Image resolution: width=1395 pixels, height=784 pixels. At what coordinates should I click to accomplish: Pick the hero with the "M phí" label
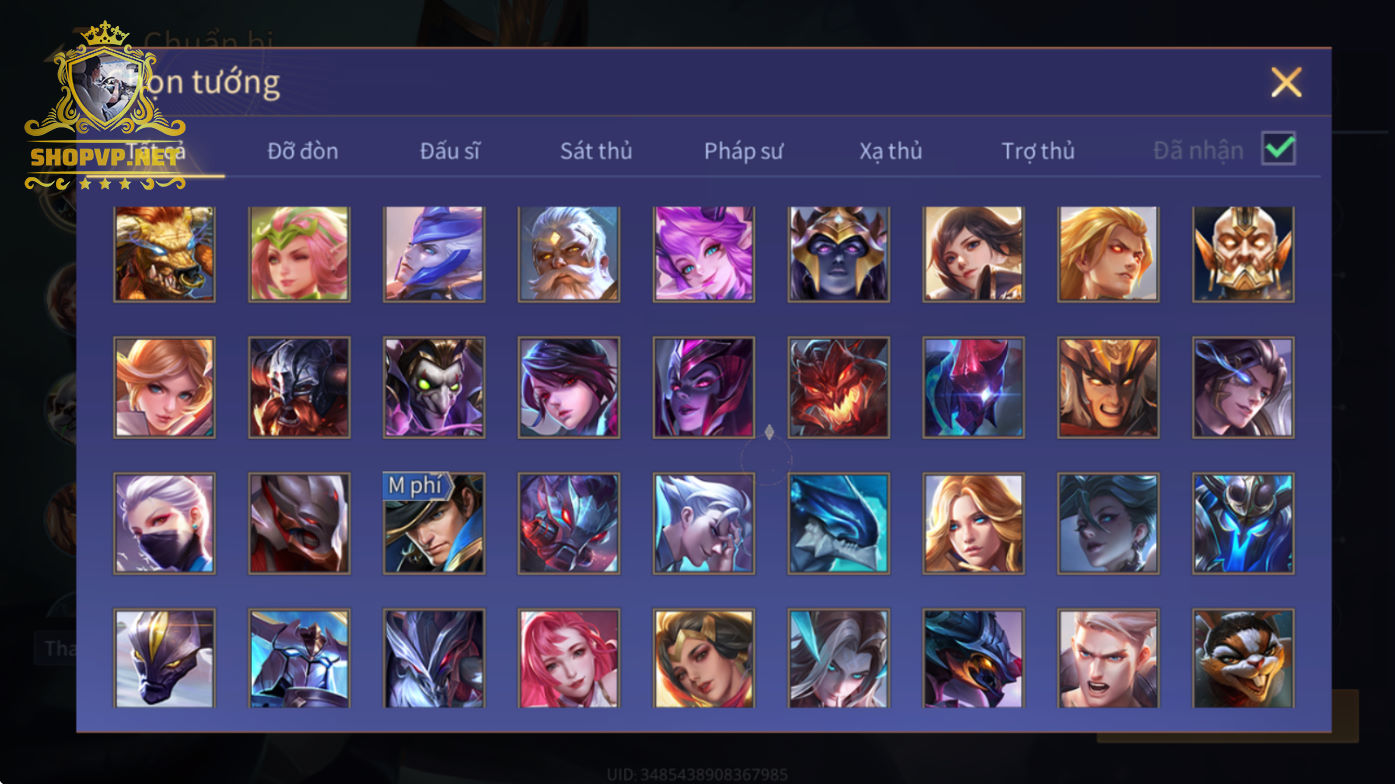click(434, 523)
